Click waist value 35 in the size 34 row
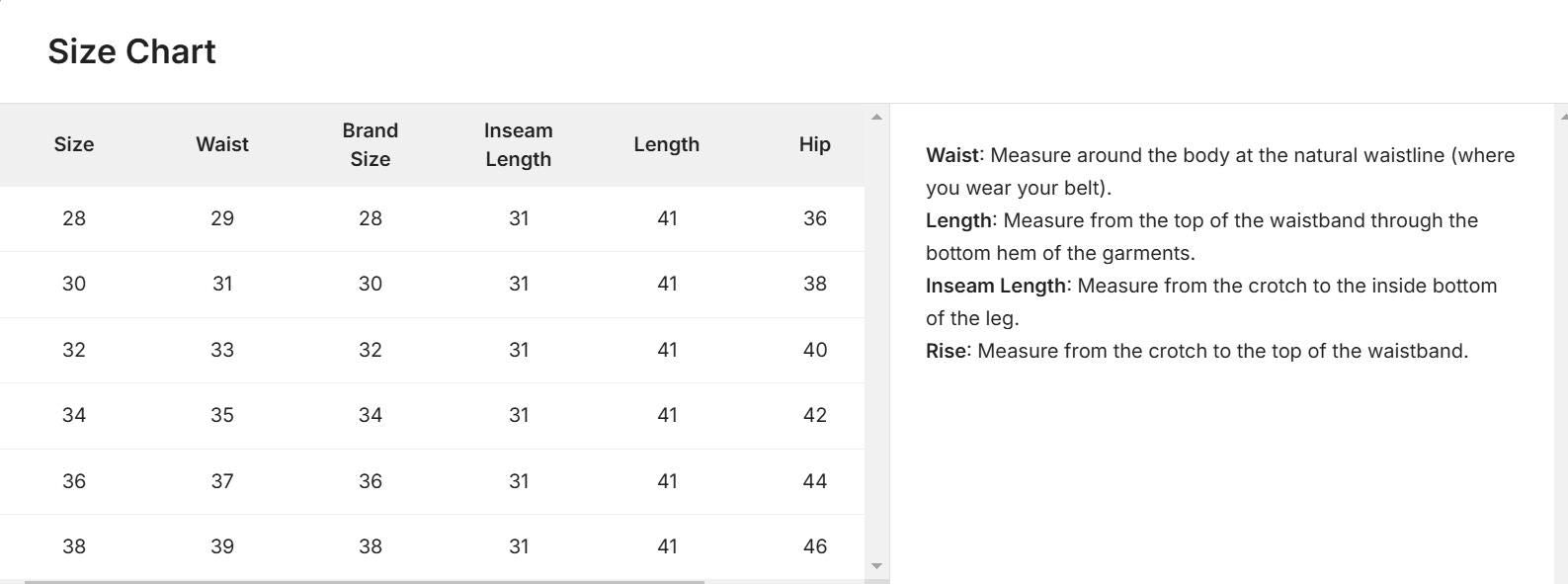1568x584 pixels. (x=222, y=415)
